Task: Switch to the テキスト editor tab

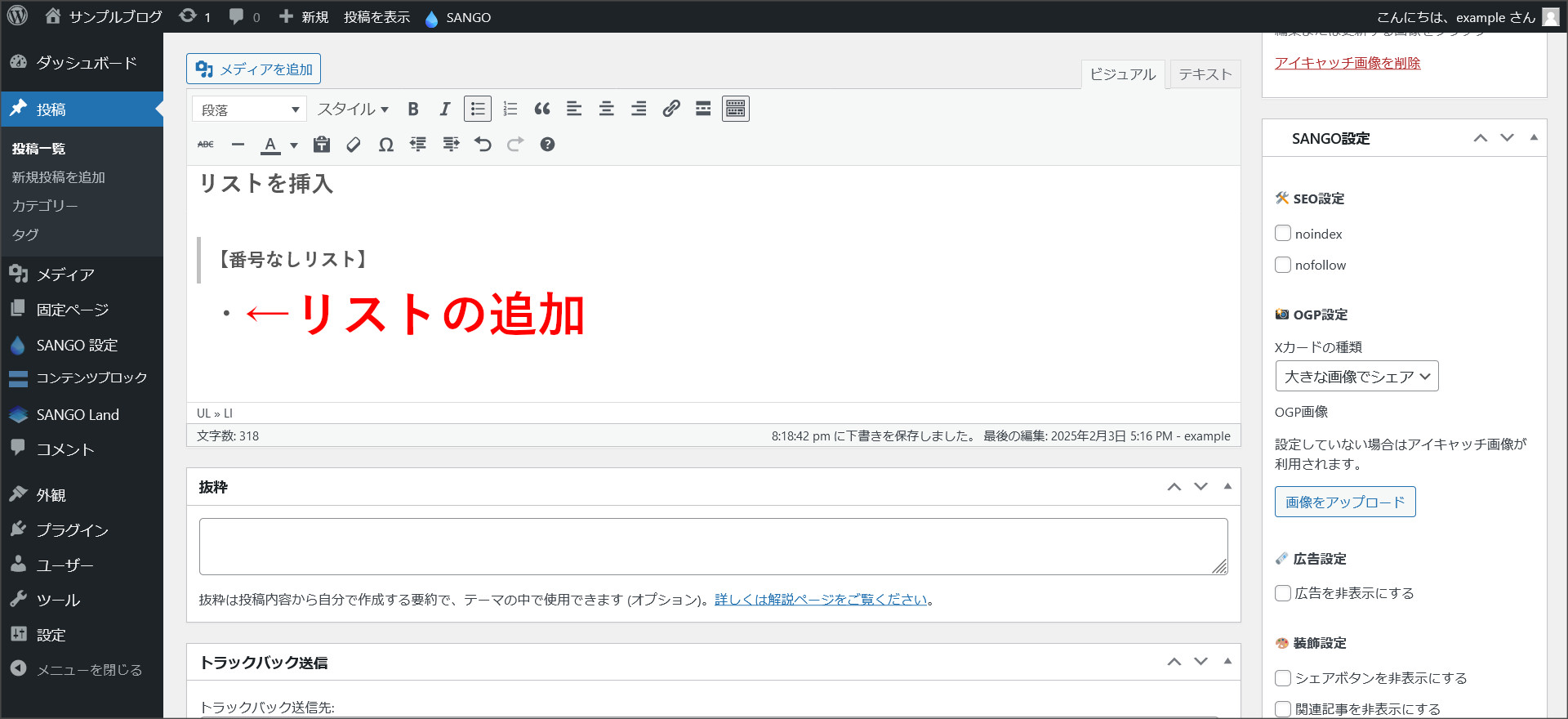Action: pos(1205,74)
